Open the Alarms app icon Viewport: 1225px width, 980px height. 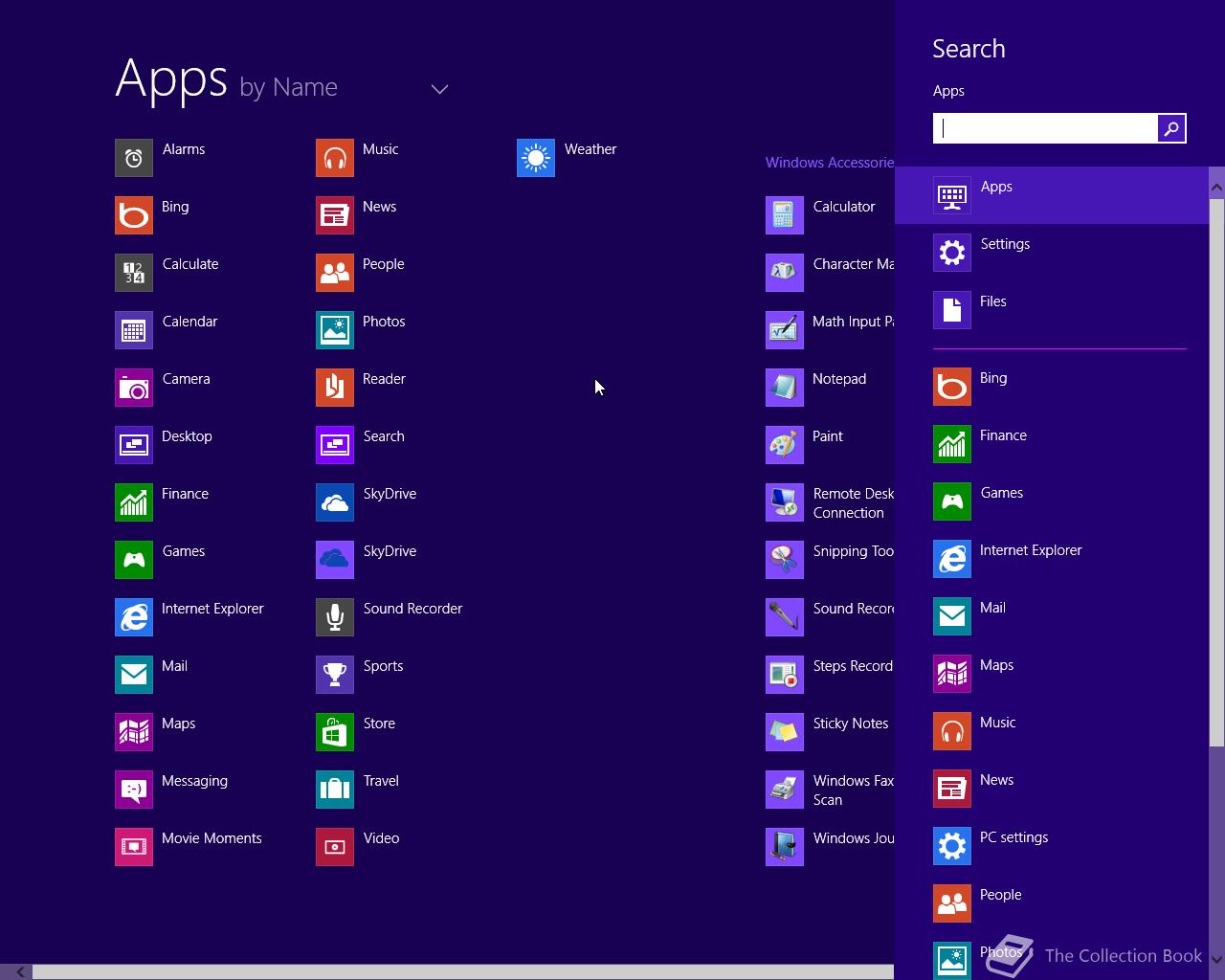[134, 158]
